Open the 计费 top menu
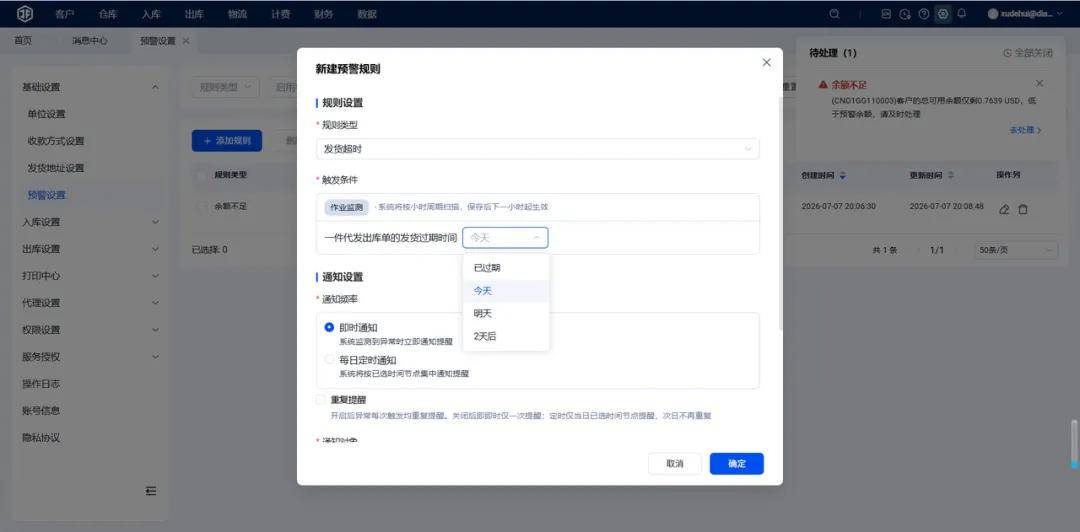 pyautogui.click(x=280, y=14)
